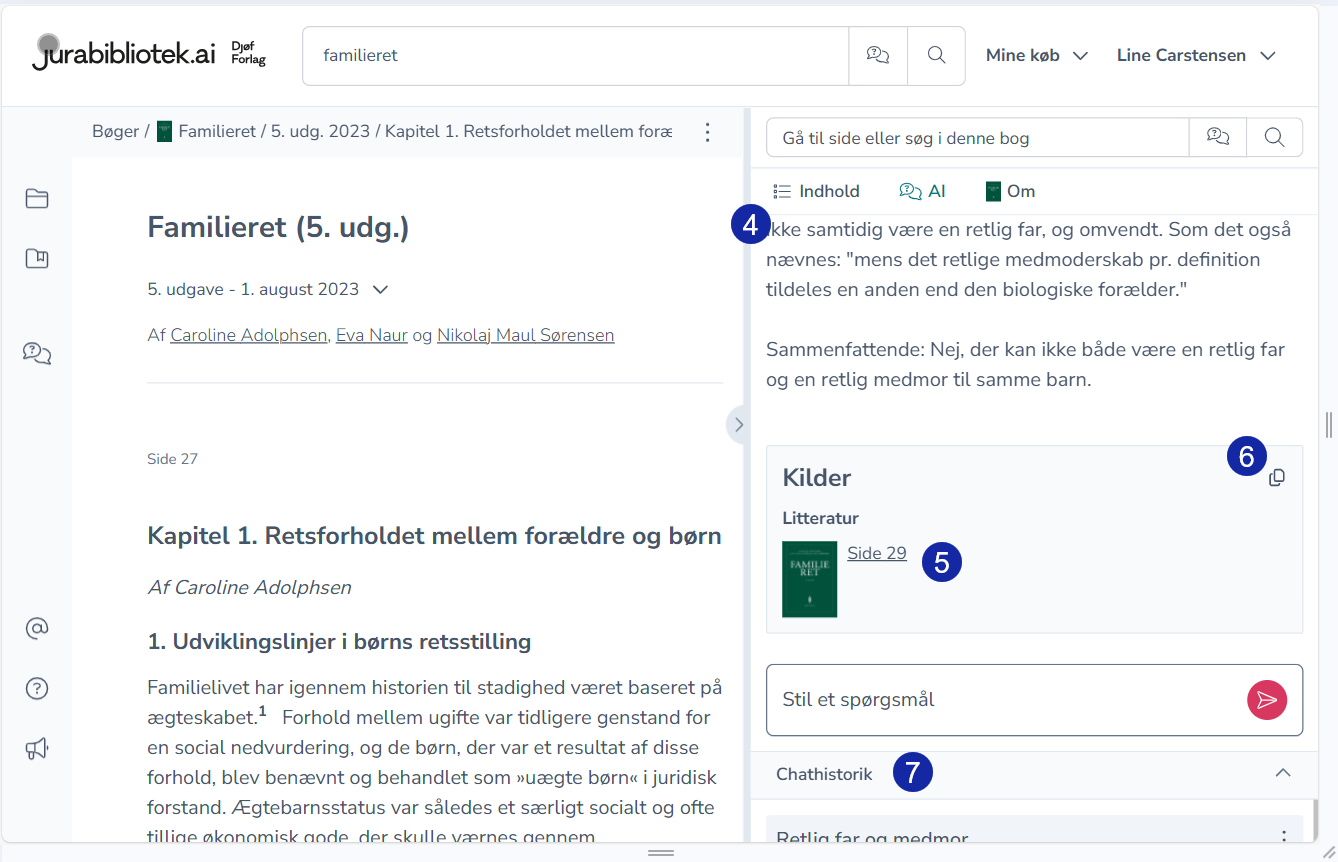The image size is (1338, 862).
Task: Open the Line Carstensen user menu
Action: 1196,56
